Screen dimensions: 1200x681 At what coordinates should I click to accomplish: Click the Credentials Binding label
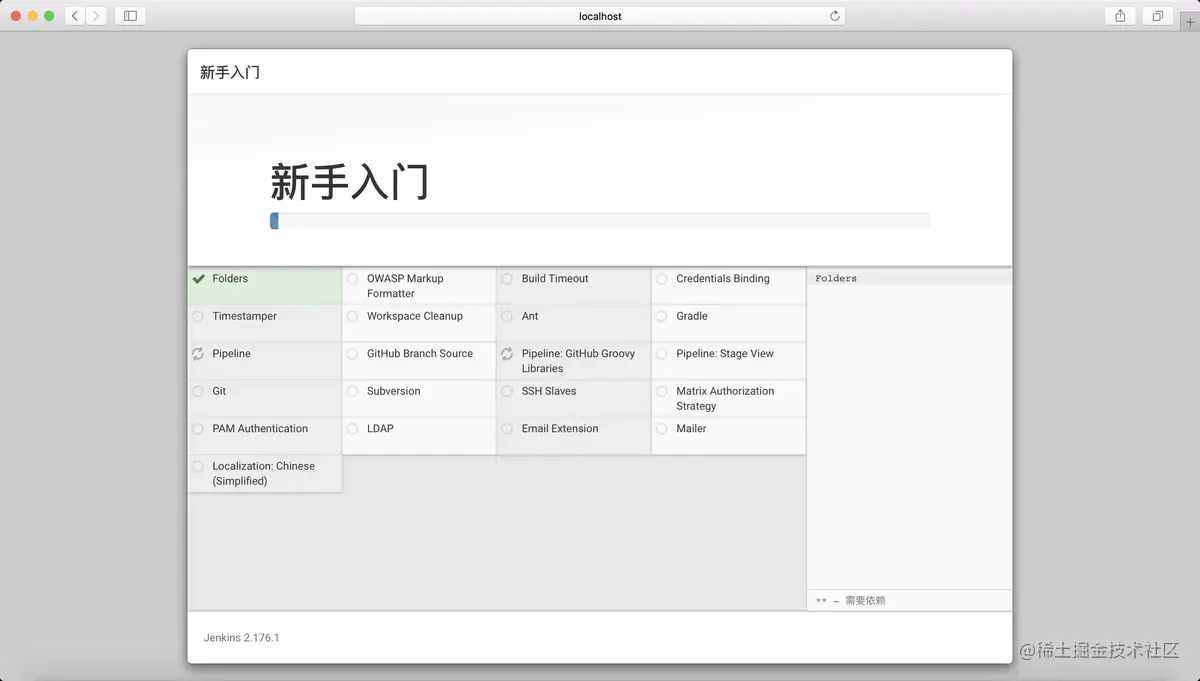(723, 279)
